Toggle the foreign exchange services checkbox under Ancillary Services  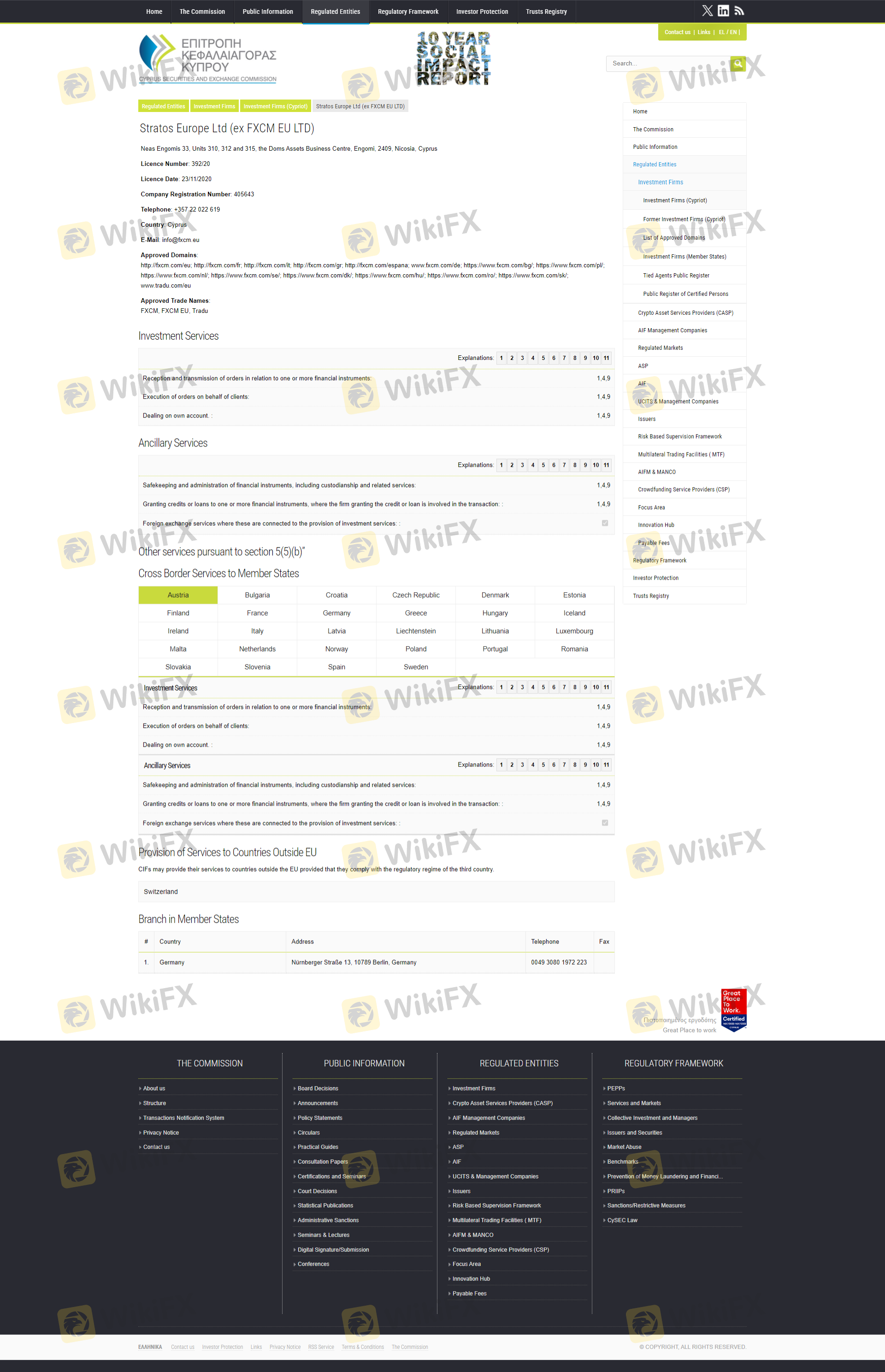point(605,523)
